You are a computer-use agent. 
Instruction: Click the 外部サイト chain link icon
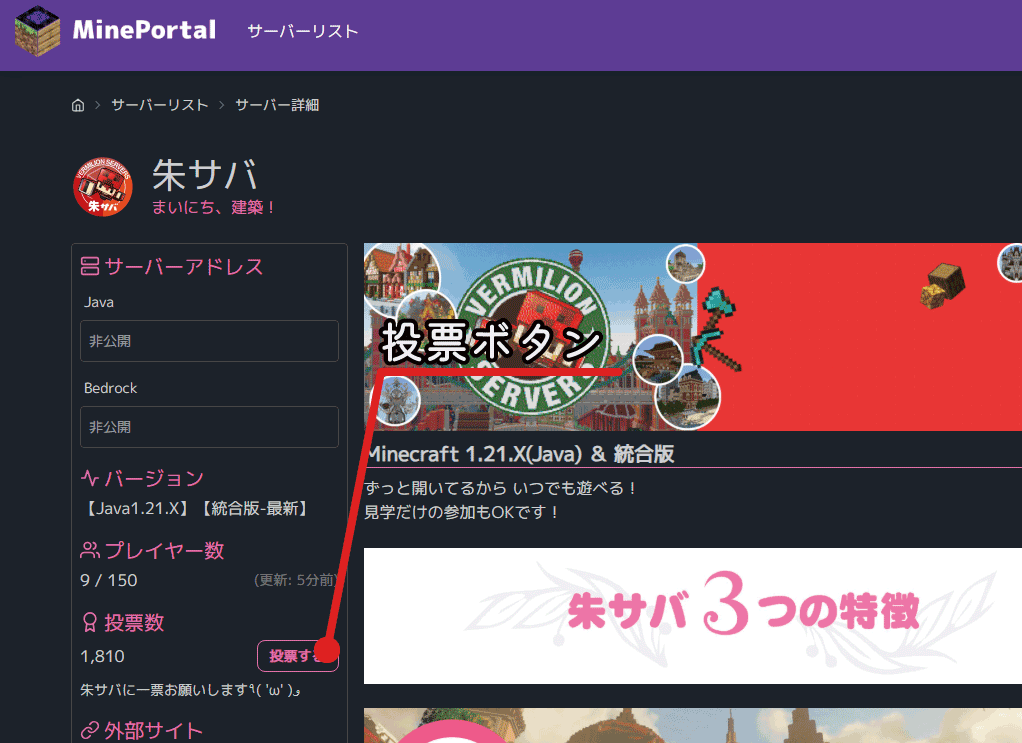(90, 731)
